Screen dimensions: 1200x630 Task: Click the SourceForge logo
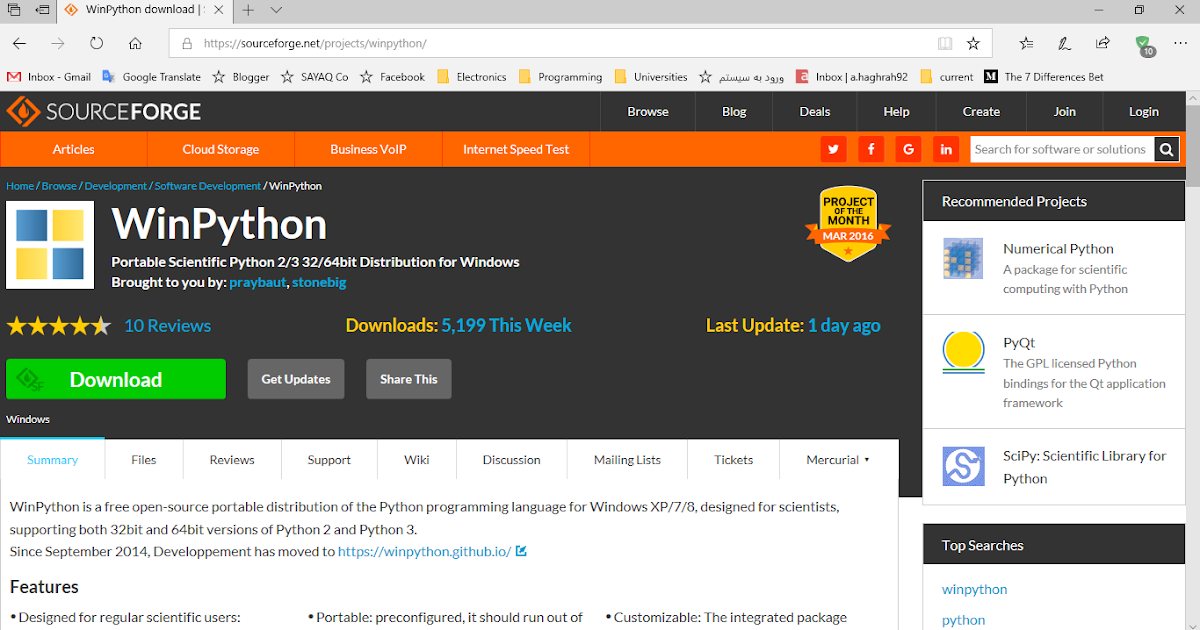tap(104, 111)
